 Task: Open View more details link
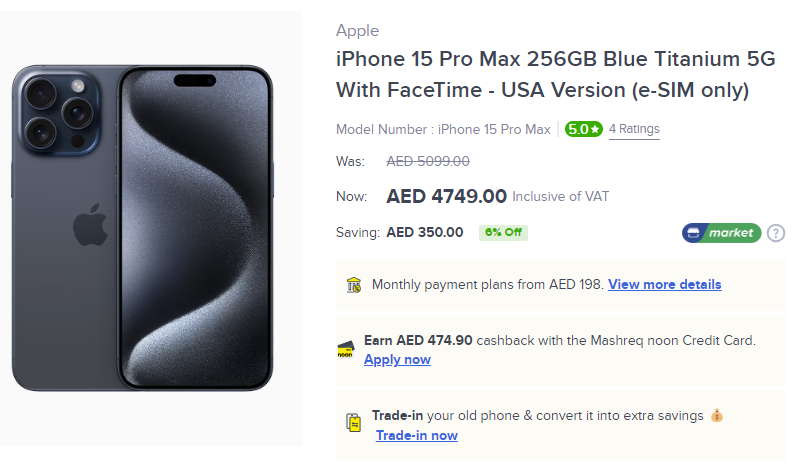pos(664,284)
